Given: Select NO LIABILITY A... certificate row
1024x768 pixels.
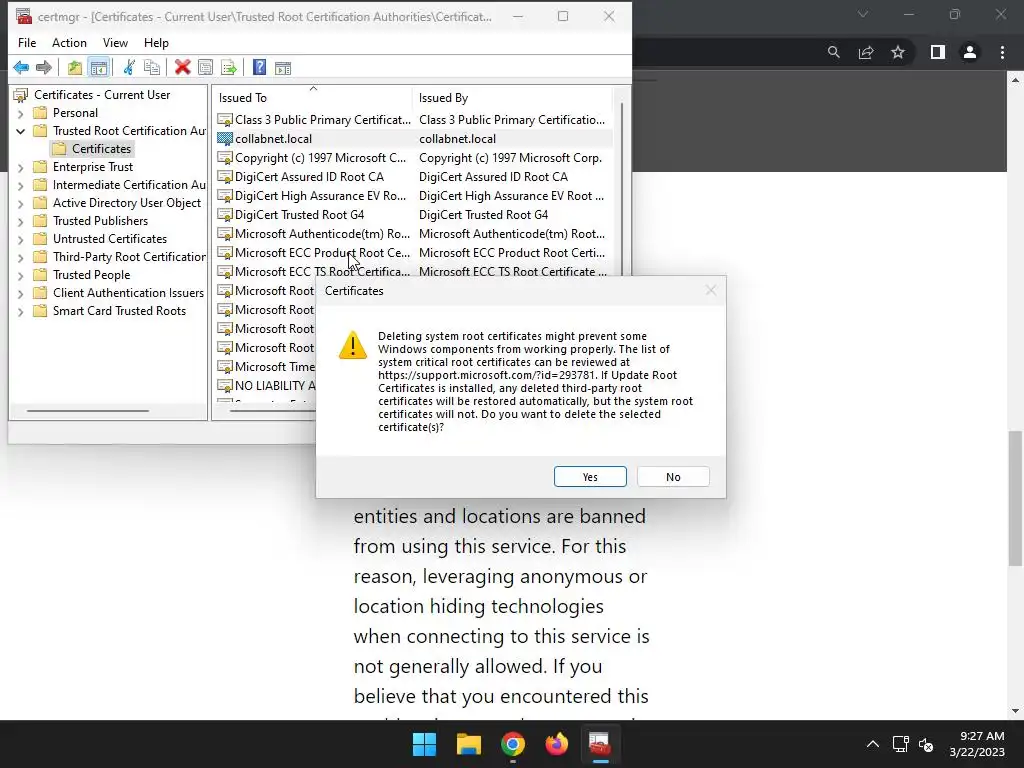Looking at the screenshot, I should click(266, 385).
